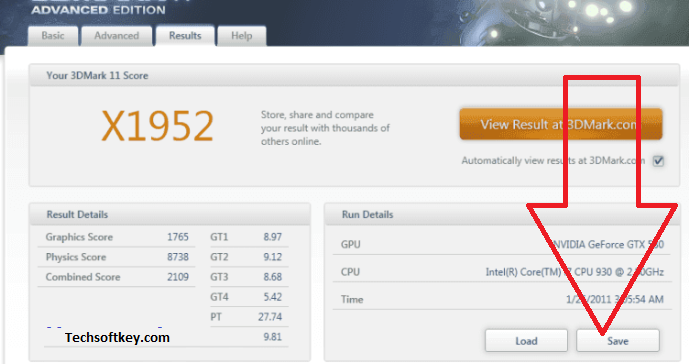Click the PT result 27.74

point(270,317)
